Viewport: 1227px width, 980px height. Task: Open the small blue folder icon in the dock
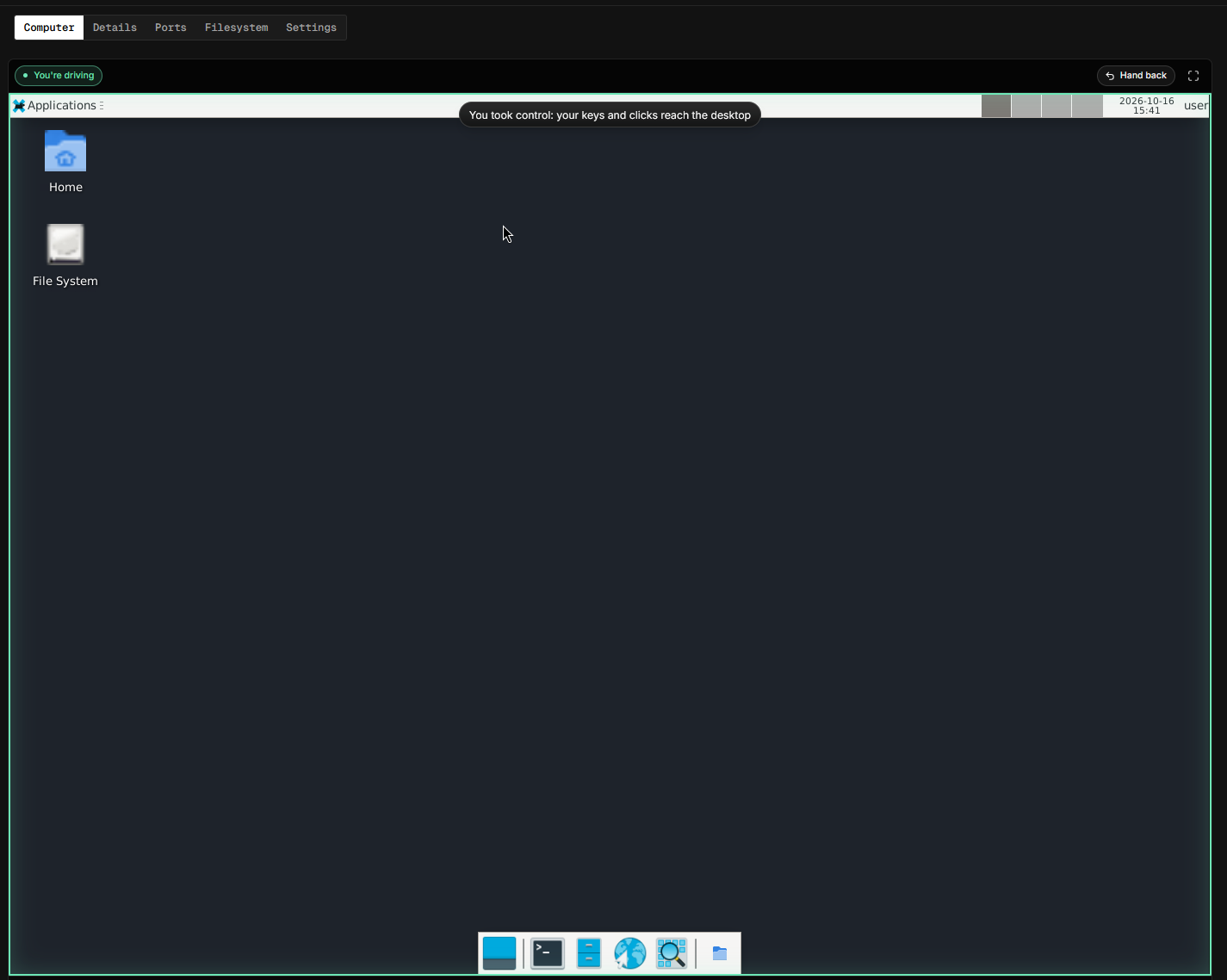point(720,953)
